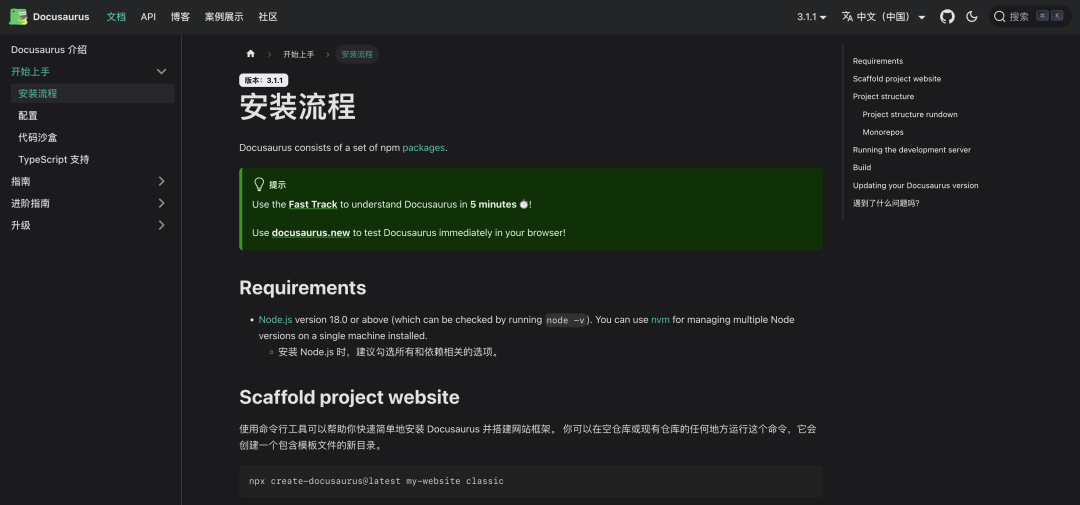Jump to Monorepos in table of contents
Viewport: 1080px width, 505px height.
tap(883, 132)
